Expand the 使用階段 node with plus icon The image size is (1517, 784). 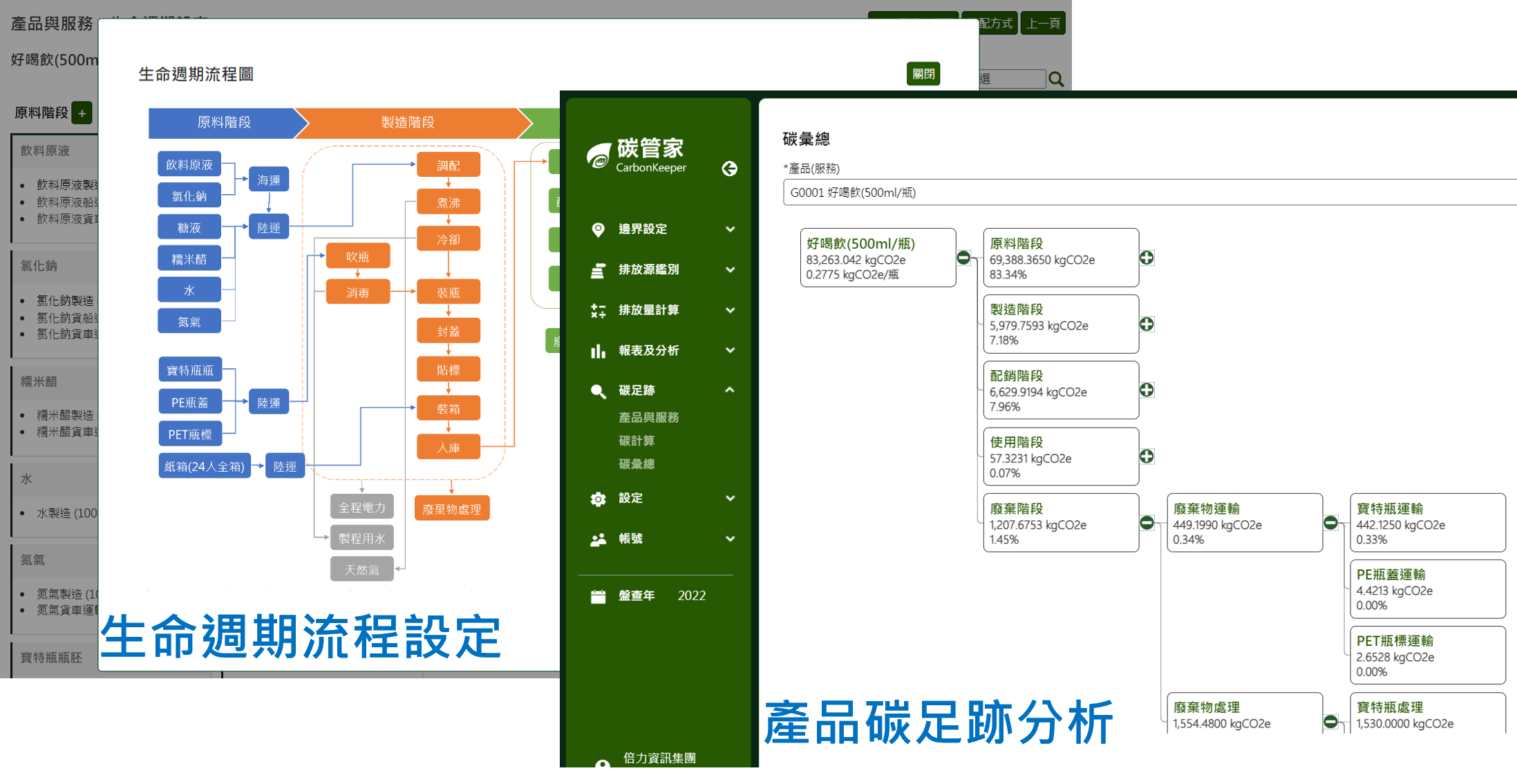[x=1147, y=456]
